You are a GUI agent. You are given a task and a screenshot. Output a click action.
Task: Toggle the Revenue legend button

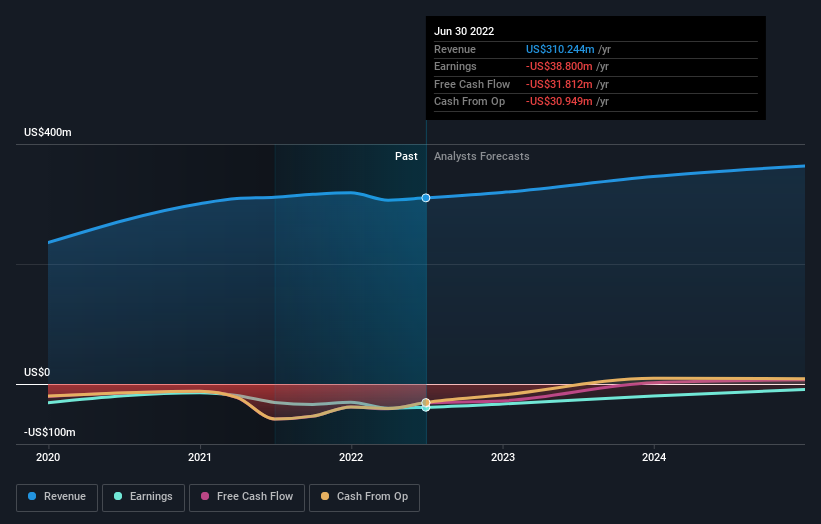pos(57,497)
